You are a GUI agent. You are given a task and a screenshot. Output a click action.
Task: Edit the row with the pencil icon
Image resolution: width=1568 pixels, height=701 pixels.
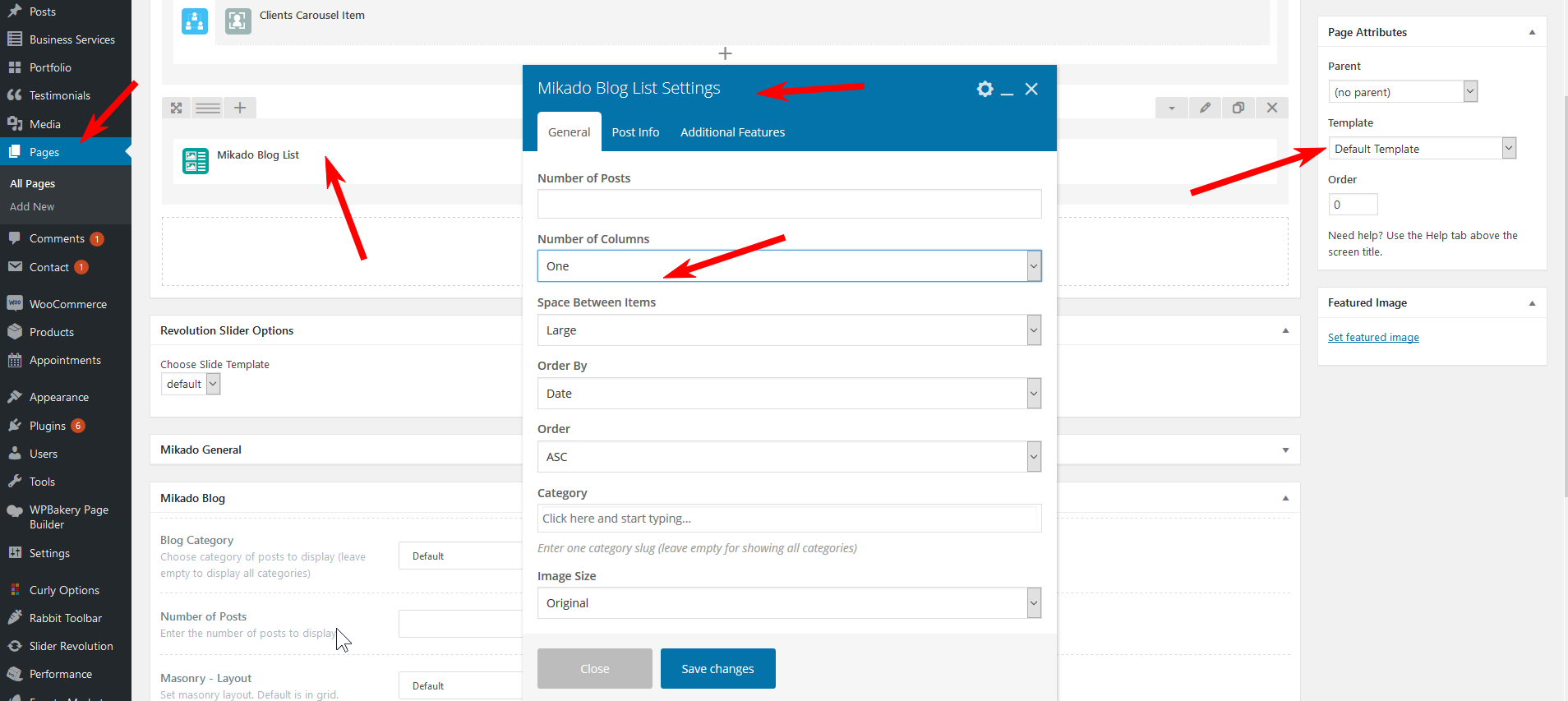[1205, 108]
